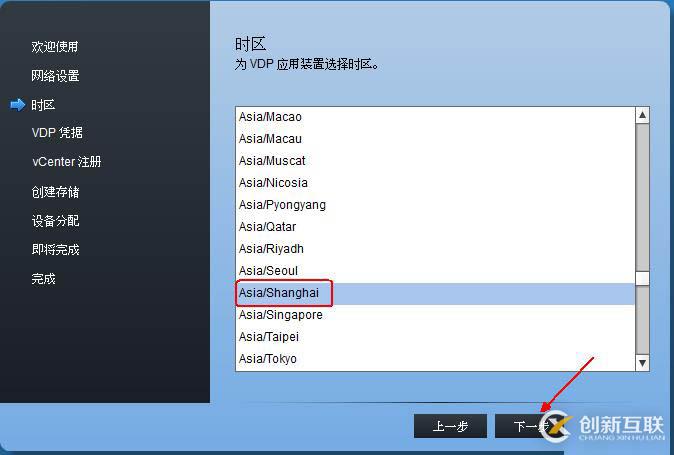Viewport: 674px width, 455px height.
Task: Open 欢迎使用 wizard step
Action: pos(55,46)
